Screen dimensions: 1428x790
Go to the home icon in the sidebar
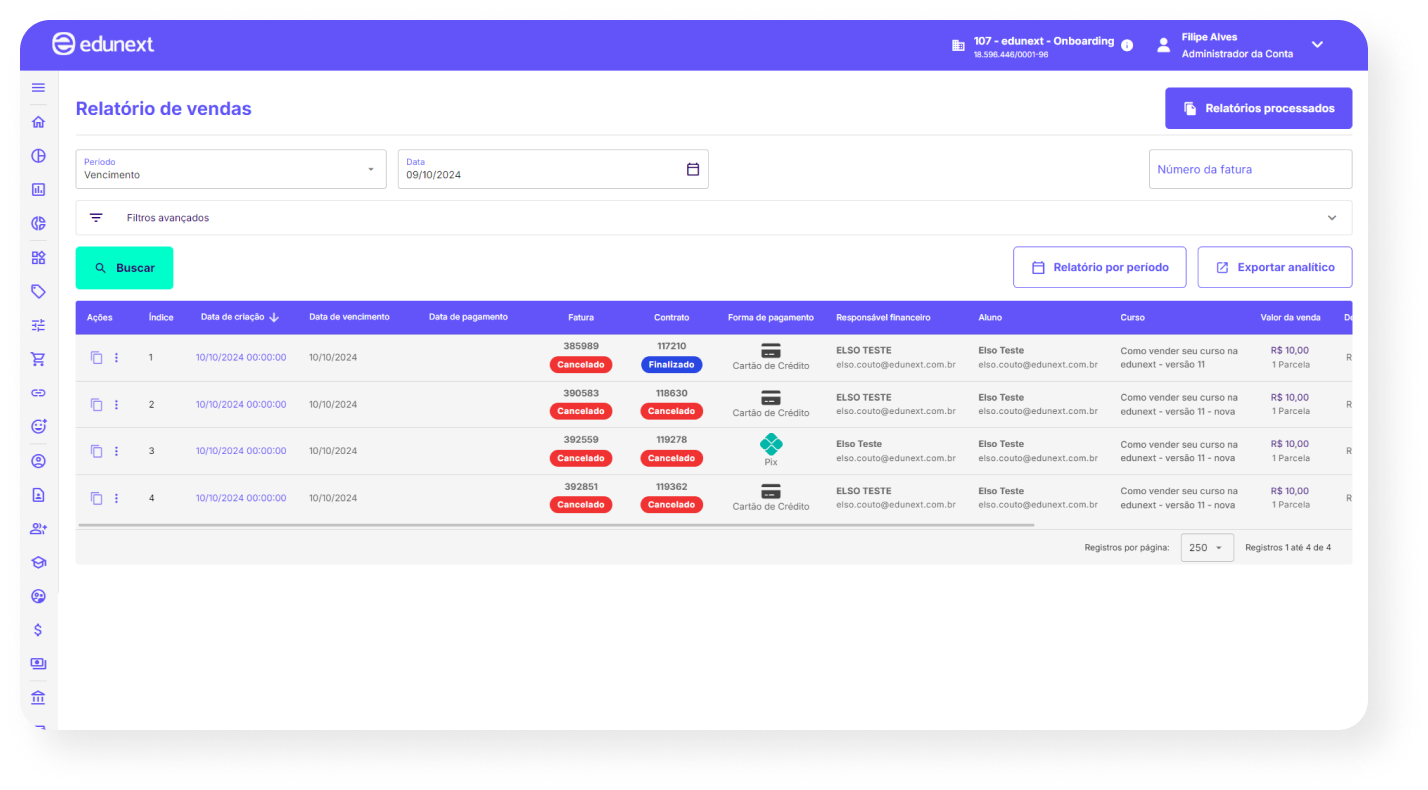tap(38, 122)
